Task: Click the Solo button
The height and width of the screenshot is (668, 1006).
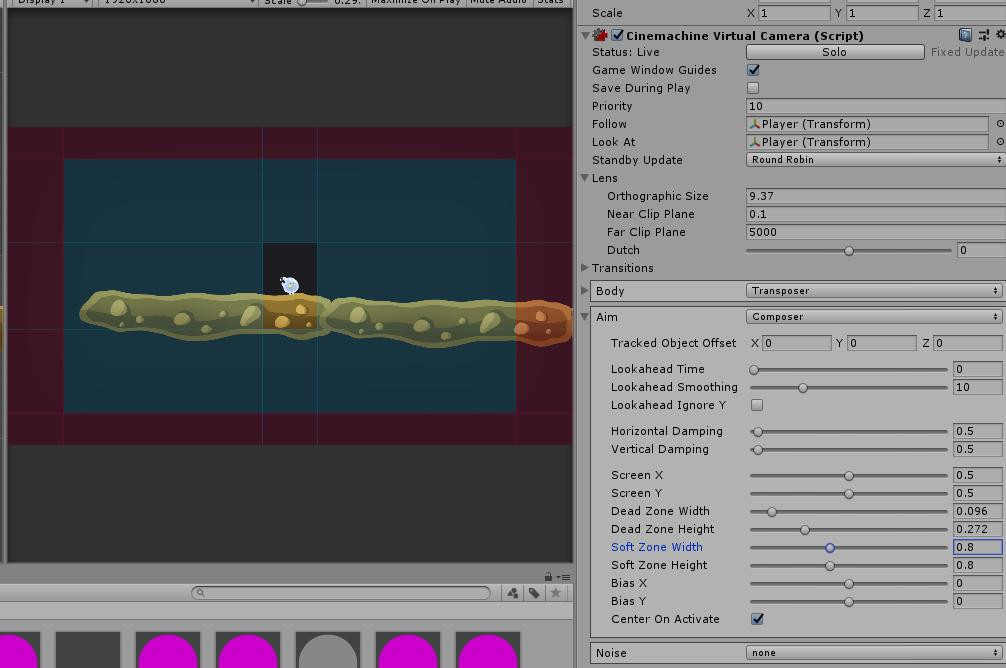Action: point(835,52)
